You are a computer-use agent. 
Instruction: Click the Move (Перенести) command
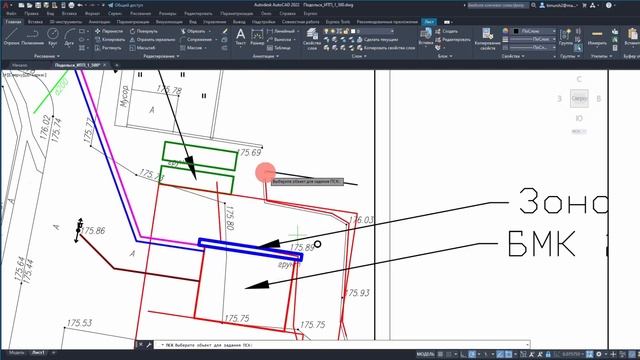[109, 31]
